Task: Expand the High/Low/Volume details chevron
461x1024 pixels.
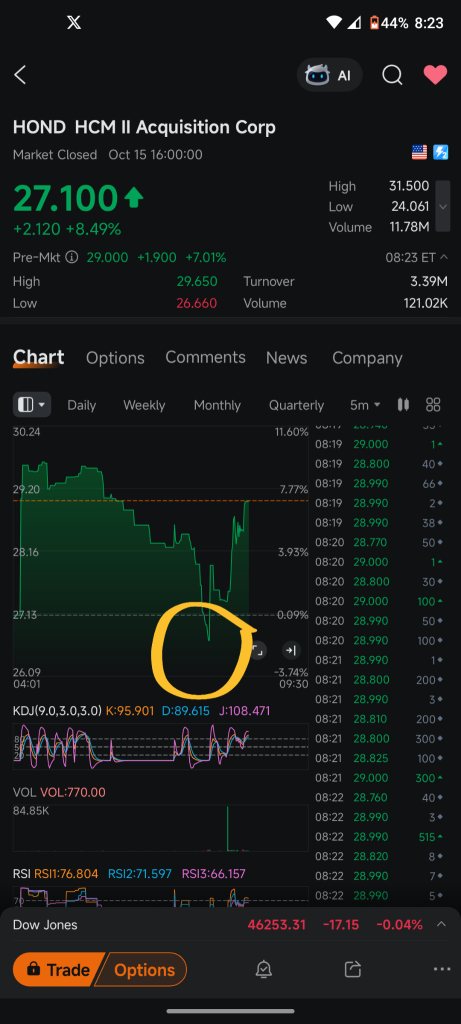Action: 443,206
